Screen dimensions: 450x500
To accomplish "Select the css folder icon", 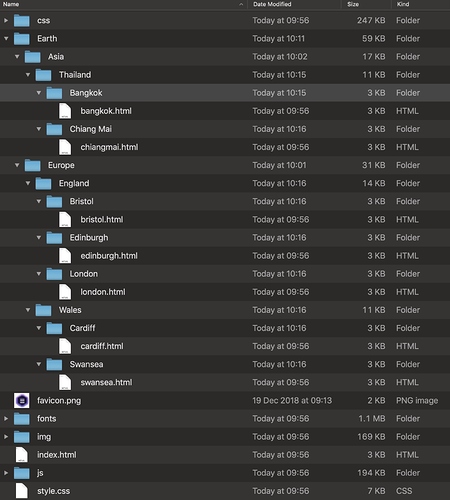I will pos(22,21).
